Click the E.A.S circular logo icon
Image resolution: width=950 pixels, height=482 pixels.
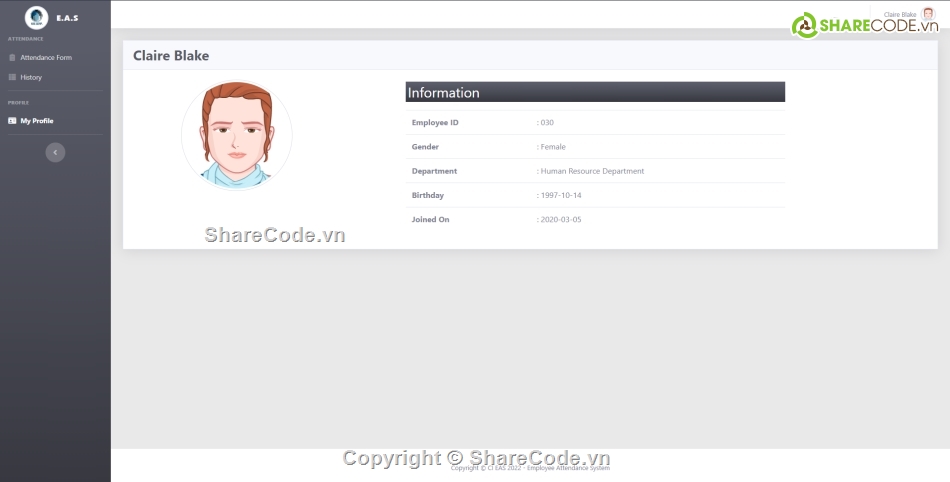[36, 17]
